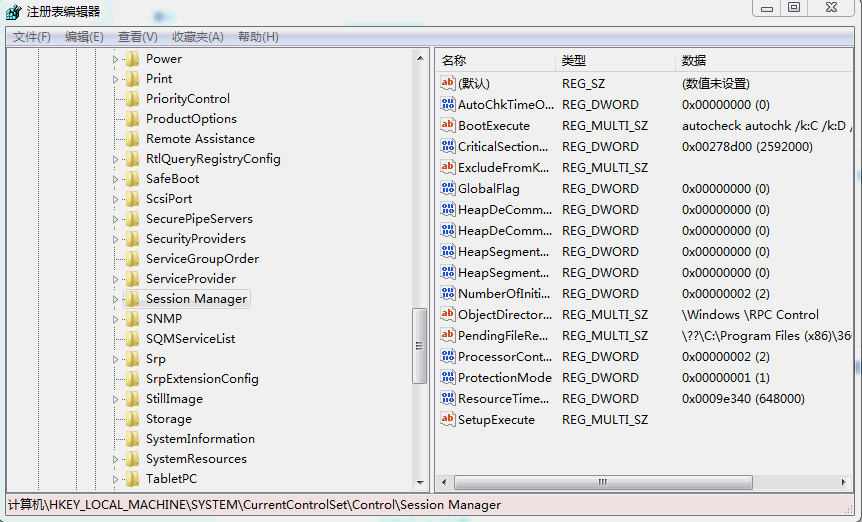Screen dimensions: 862x522
Task: Click the string icon beside BootExecute
Action: [x=447, y=125]
